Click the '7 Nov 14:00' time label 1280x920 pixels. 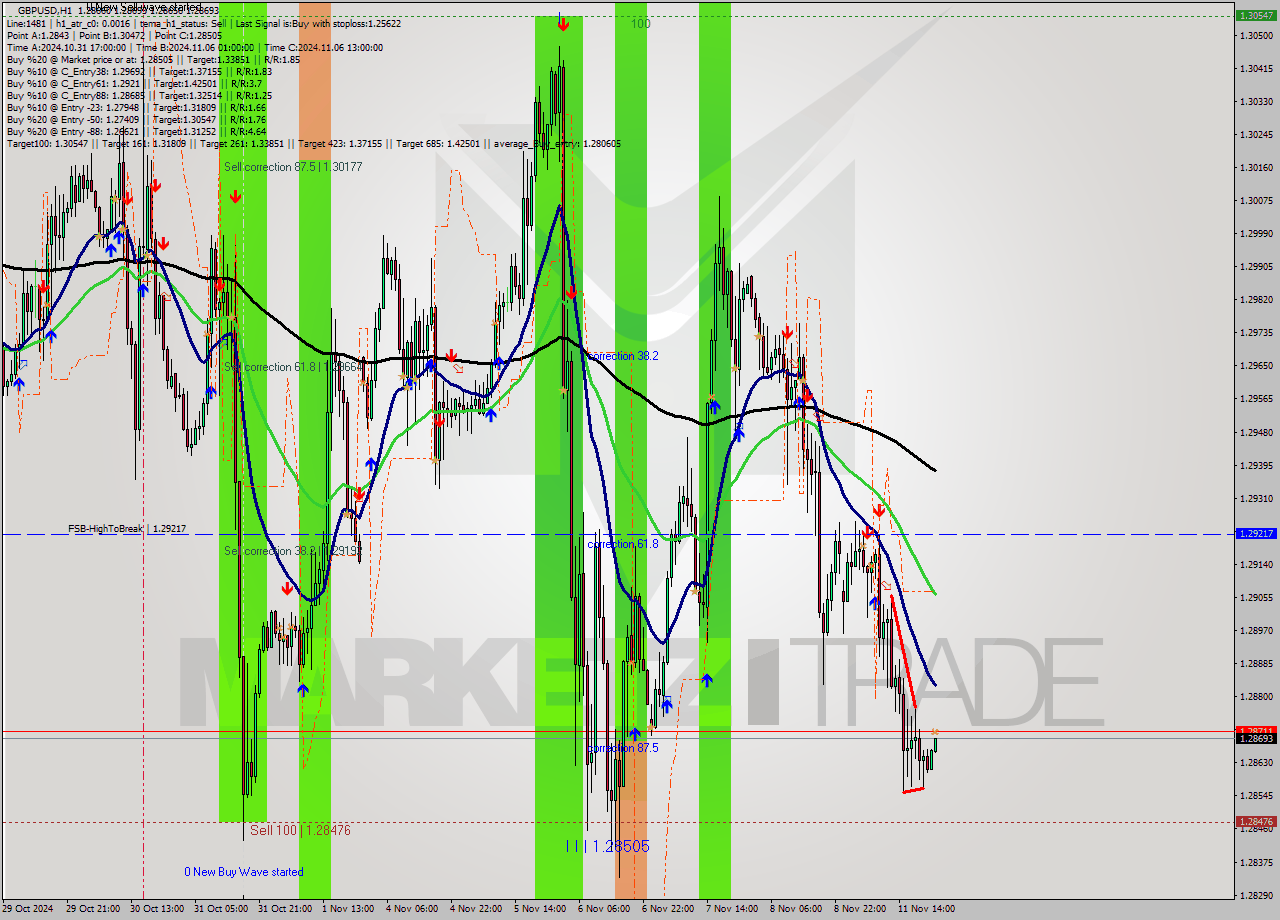(x=732, y=909)
